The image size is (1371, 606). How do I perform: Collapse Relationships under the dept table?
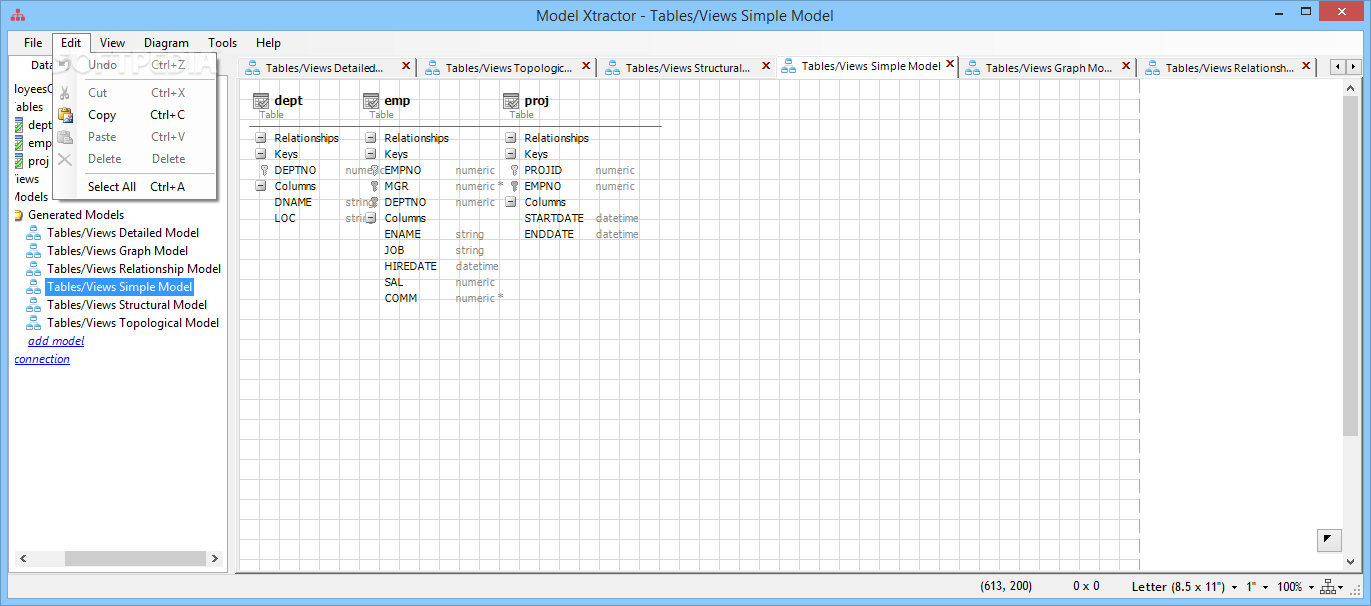tap(260, 138)
